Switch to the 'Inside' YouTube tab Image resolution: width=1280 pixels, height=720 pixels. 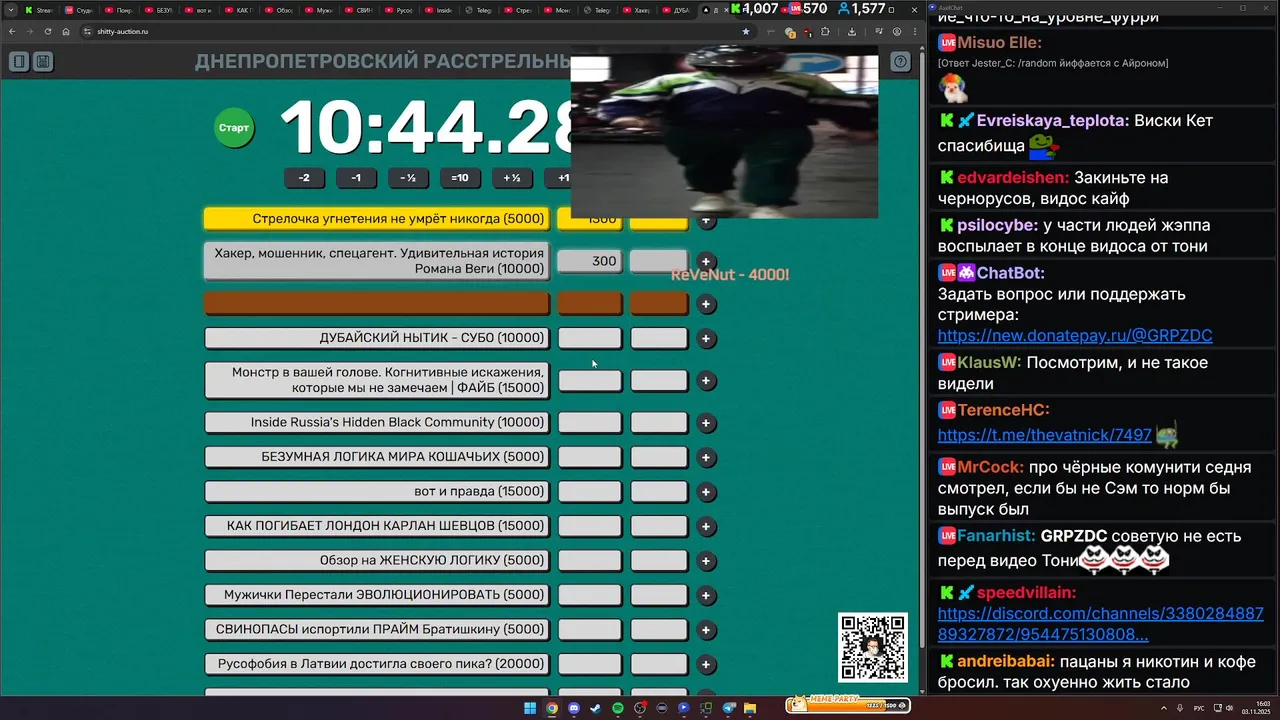click(439, 10)
